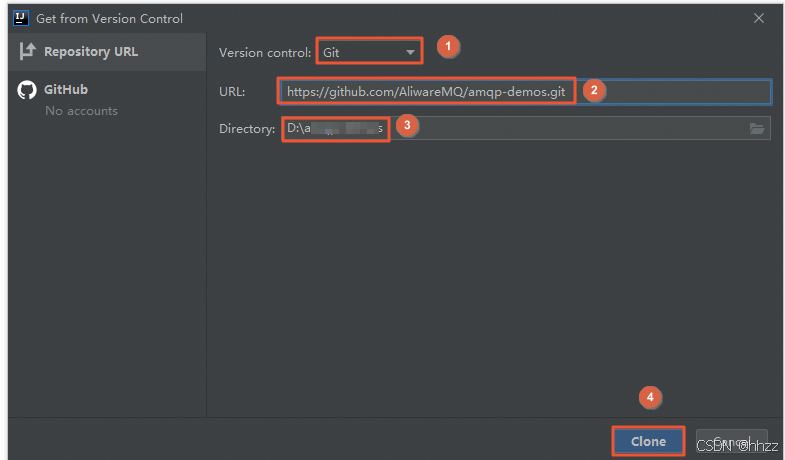Click the repository URL input field

[525, 92]
